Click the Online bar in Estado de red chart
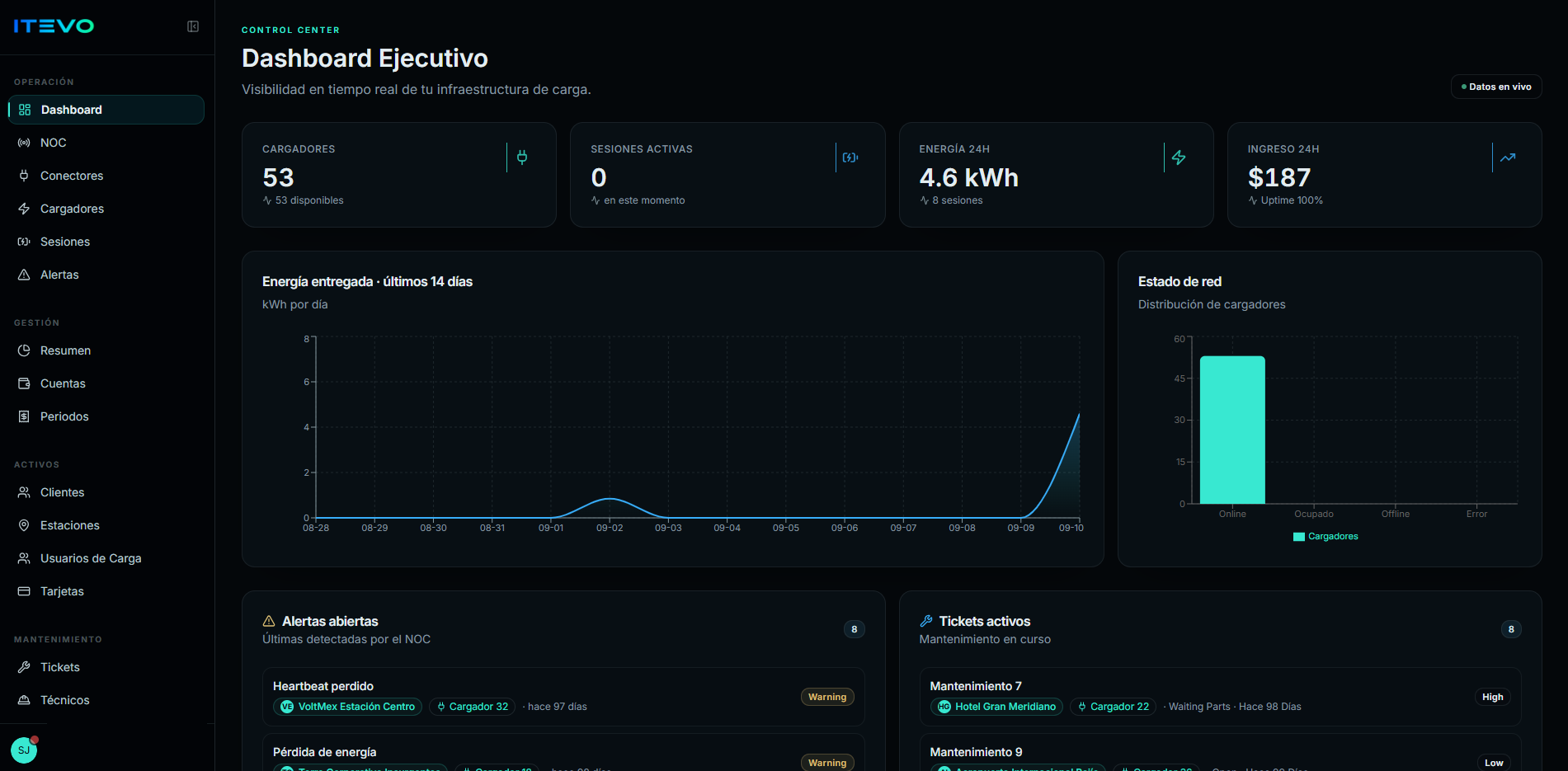This screenshot has height=771, width=1568. [1232, 430]
